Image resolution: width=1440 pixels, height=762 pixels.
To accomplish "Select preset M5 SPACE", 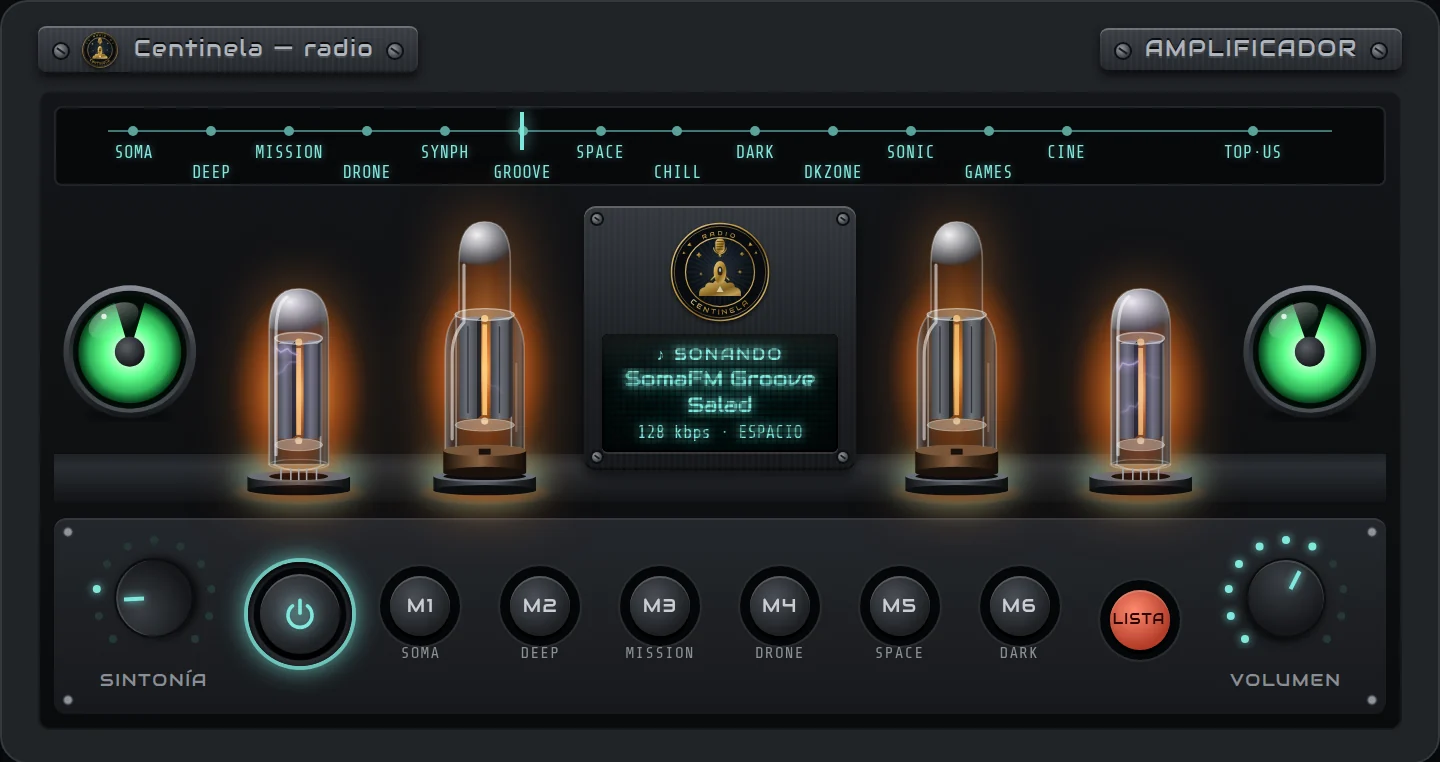I will coord(900,606).
